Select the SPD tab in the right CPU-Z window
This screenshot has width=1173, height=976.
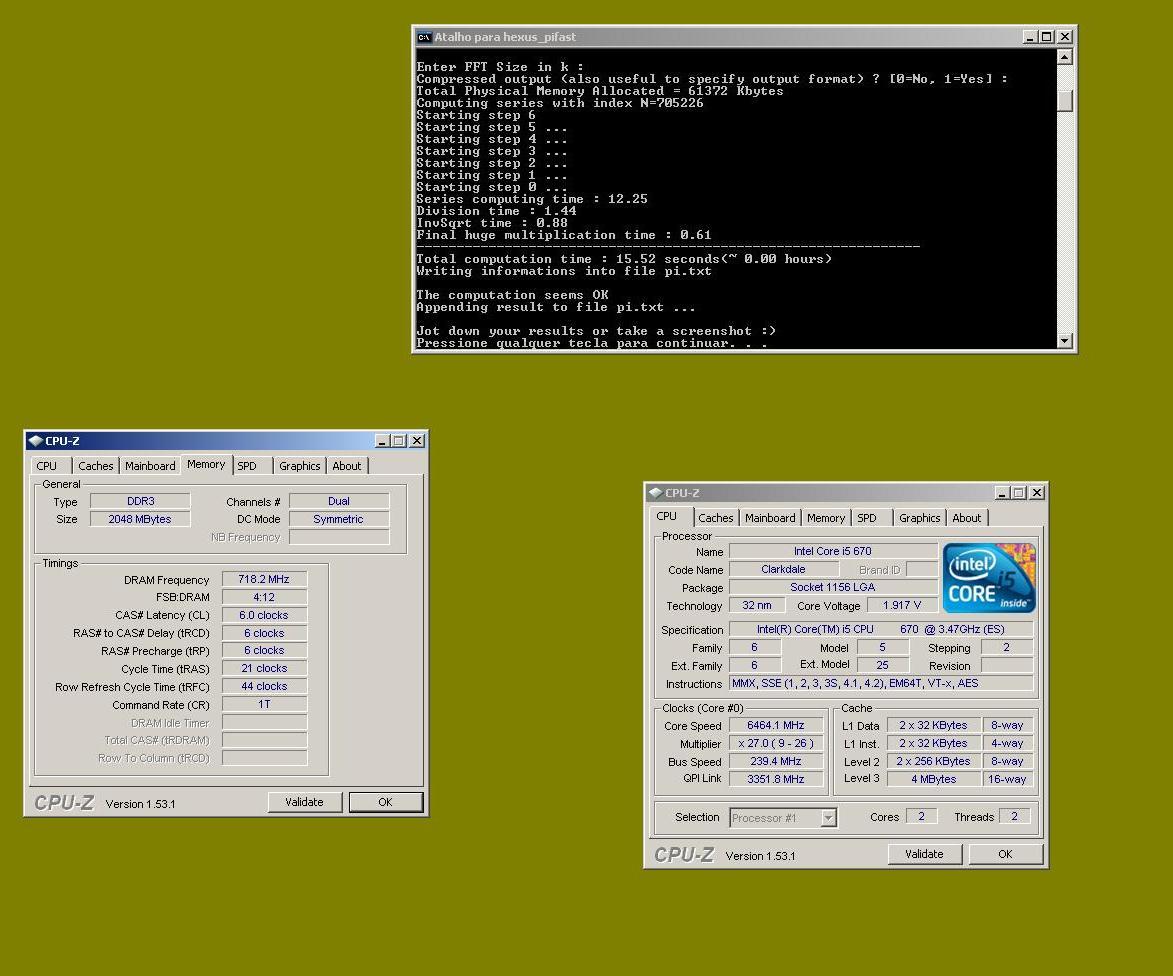[867, 518]
